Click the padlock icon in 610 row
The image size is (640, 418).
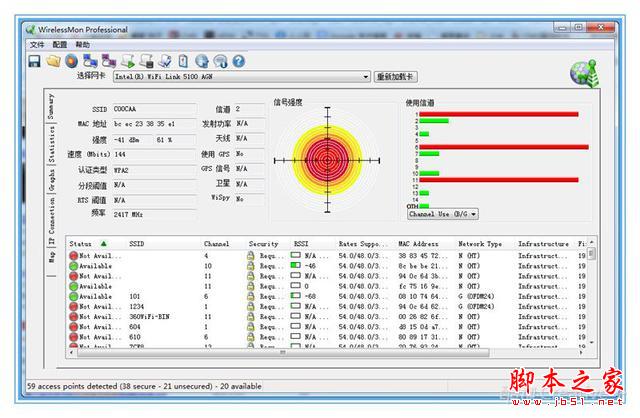click(251, 337)
